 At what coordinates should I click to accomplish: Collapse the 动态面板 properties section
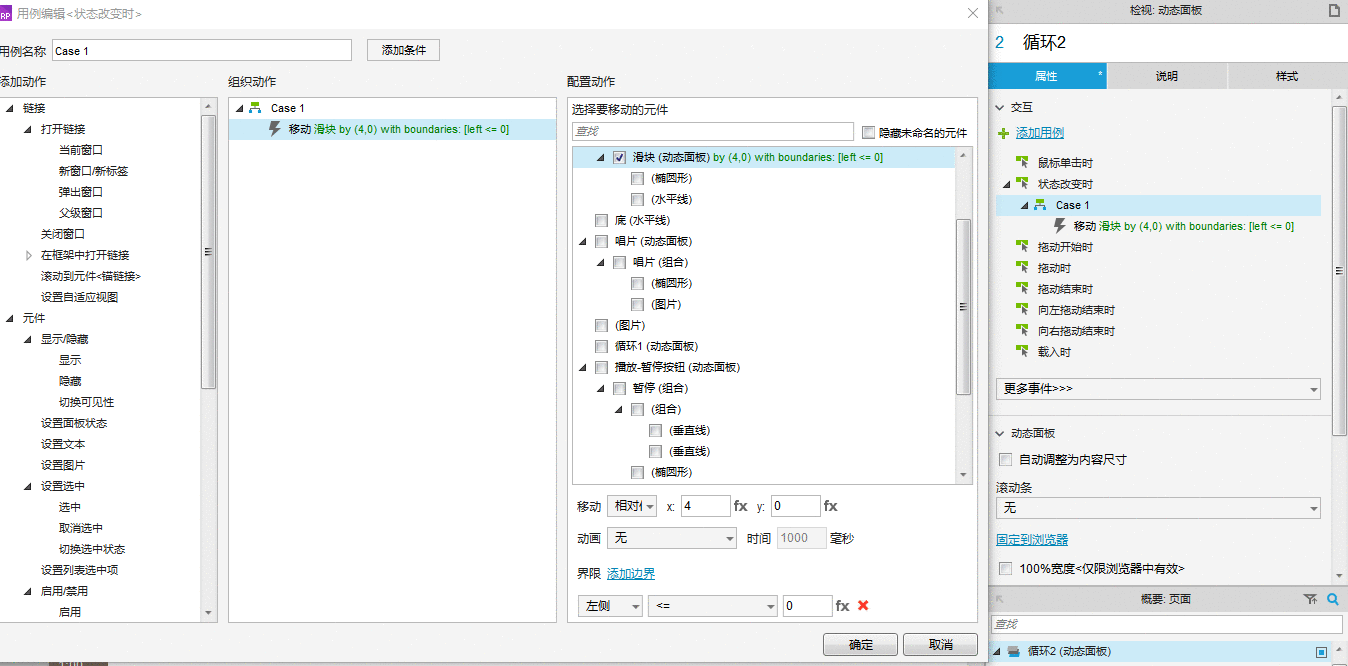pyautogui.click(x=1000, y=433)
